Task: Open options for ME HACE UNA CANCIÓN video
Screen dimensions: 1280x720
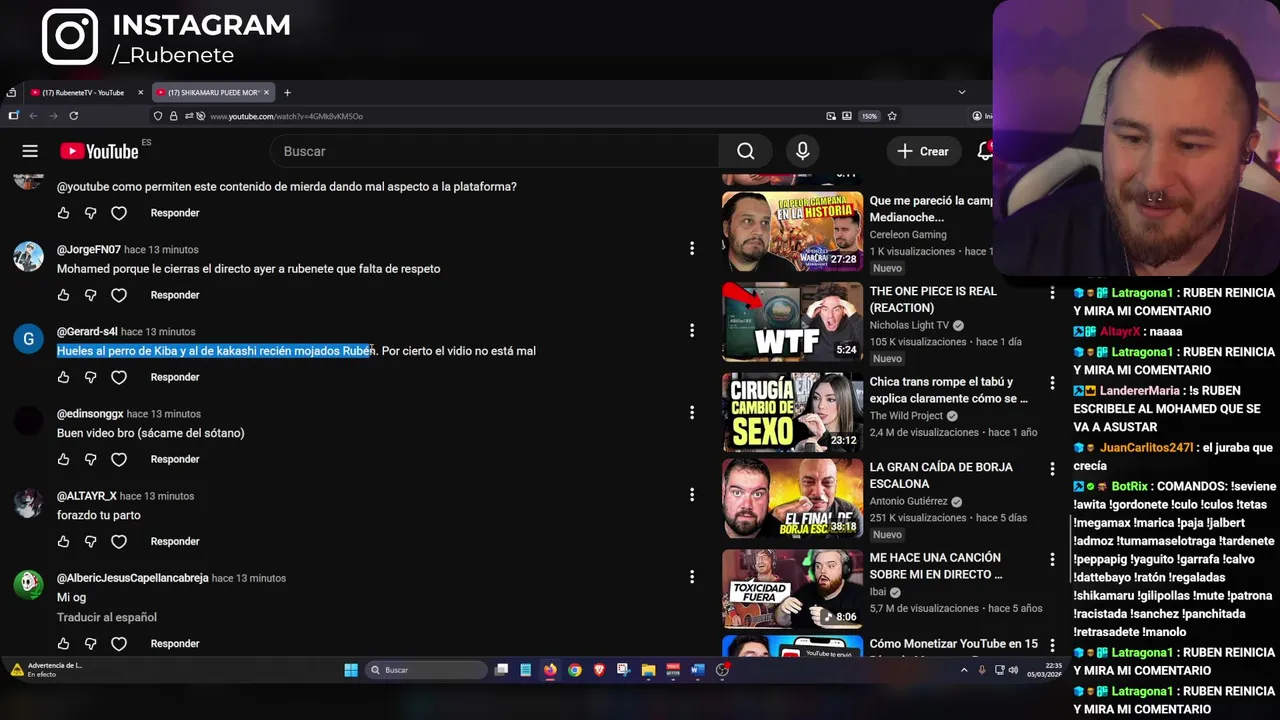Action: click(1051, 559)
